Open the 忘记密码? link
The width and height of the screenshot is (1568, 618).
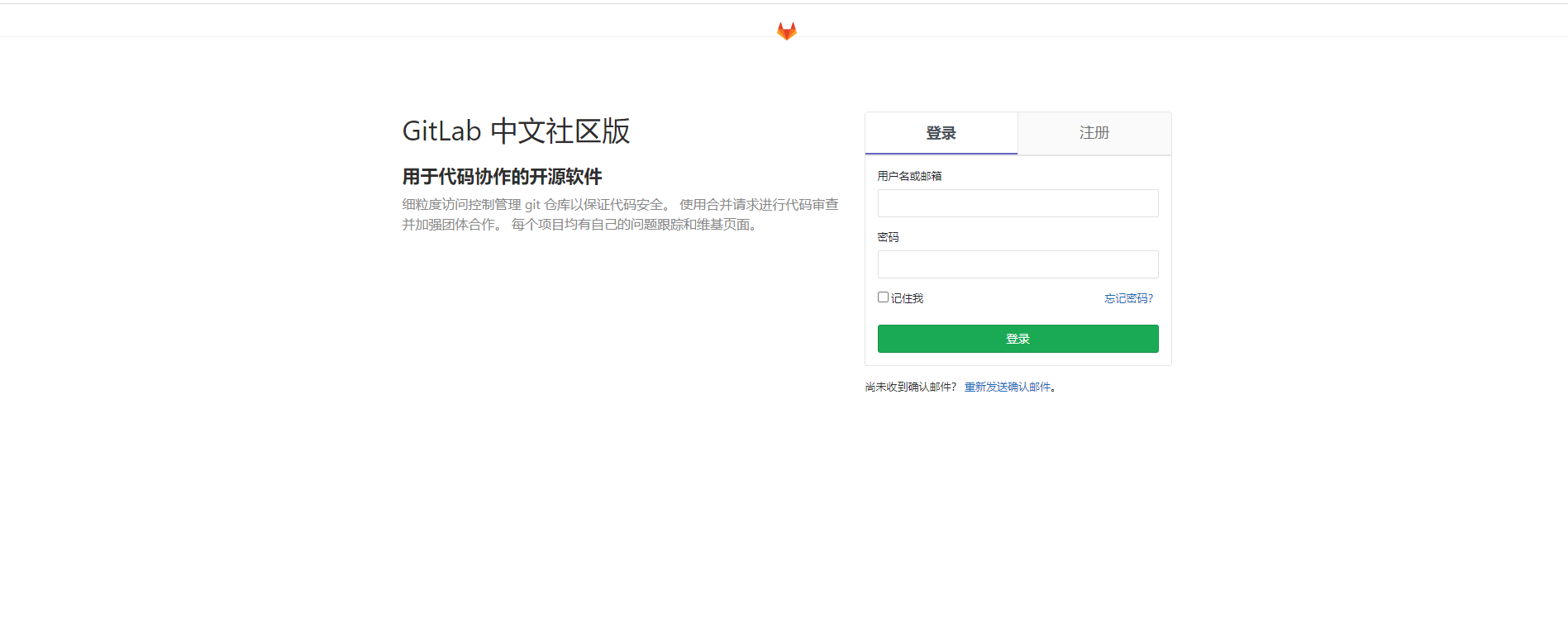coord(1128,298)
